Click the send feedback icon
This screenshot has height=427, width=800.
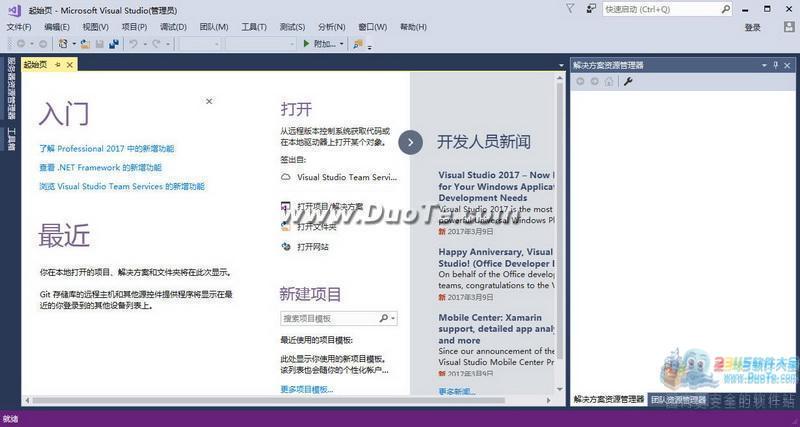591,9
